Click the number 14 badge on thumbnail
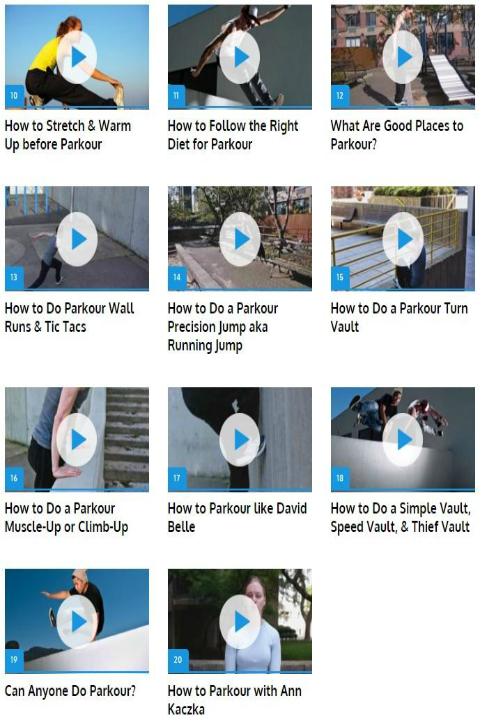Viewport: 480px width, 720px height. tap(177, 277)
